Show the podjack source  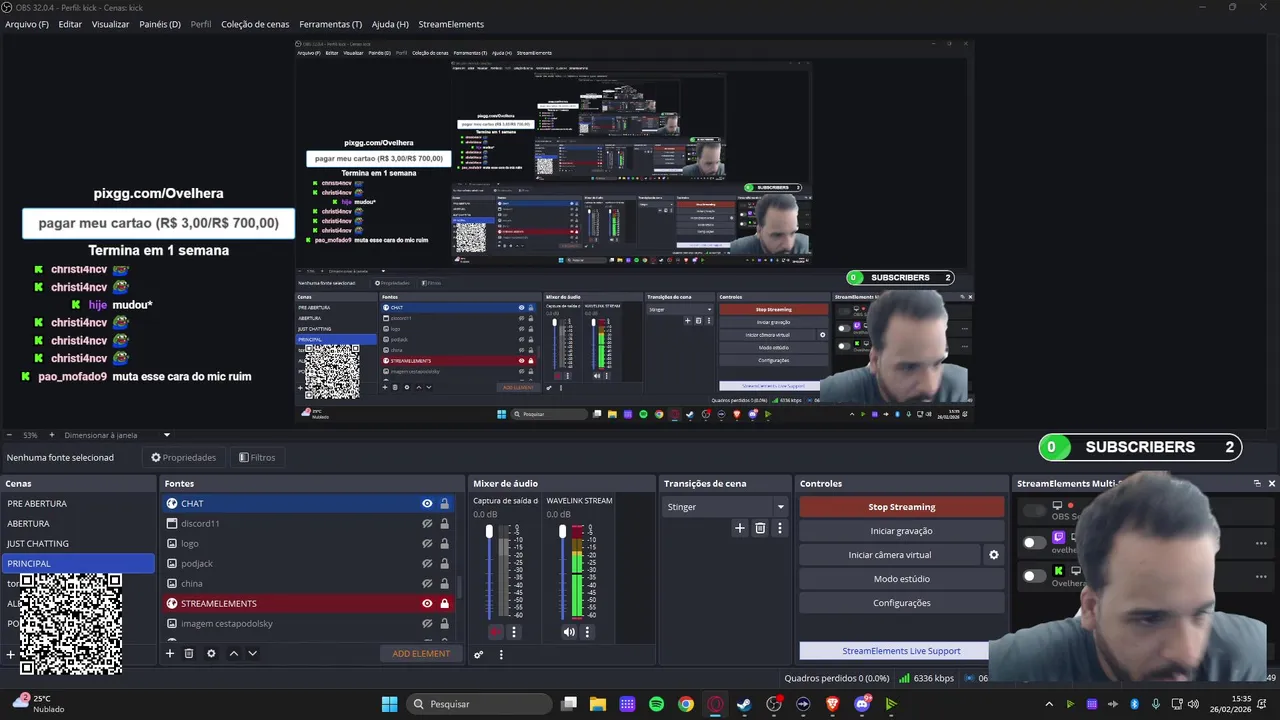[x=427, y=563]
